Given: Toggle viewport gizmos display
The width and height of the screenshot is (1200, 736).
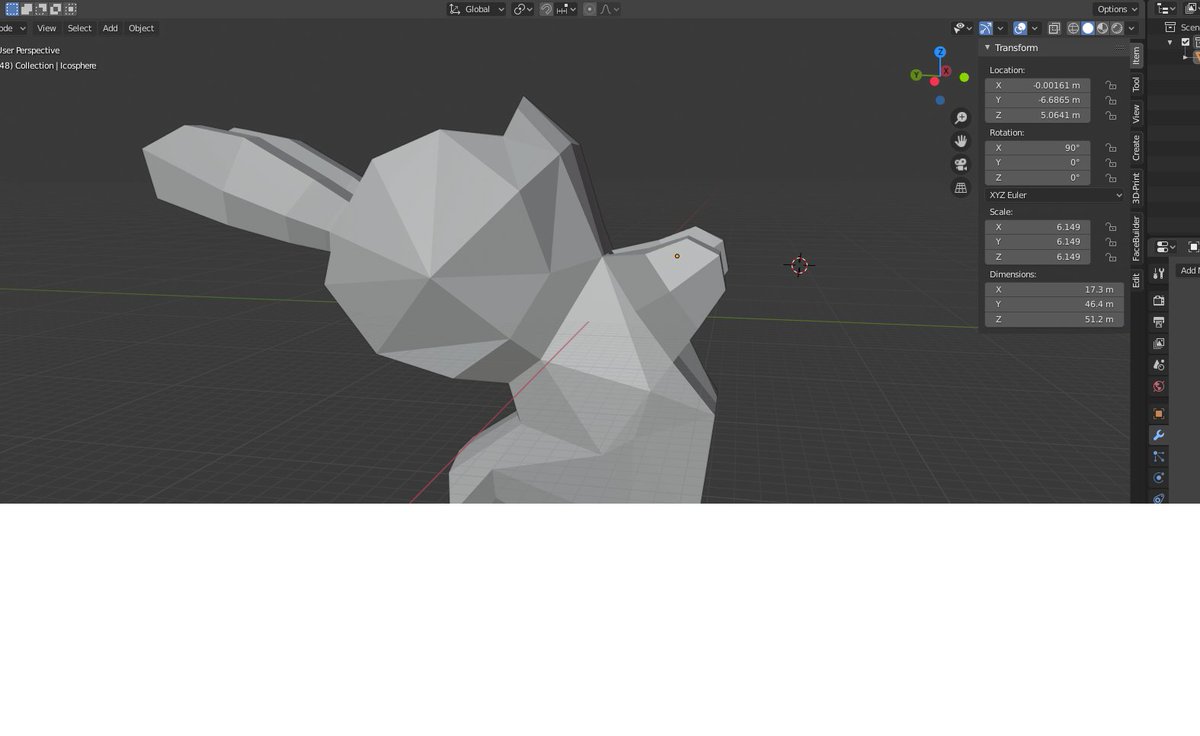Looking at the screenshot, I should click(x=986, y=28).
